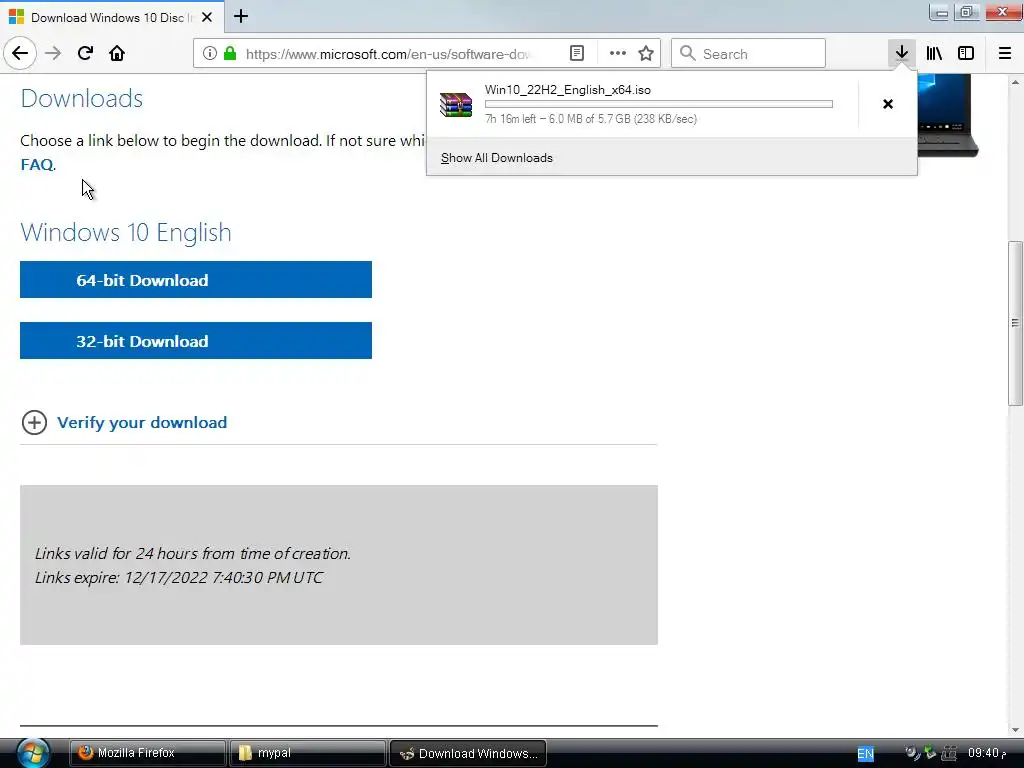Image resolution: width=1024 pixels, height=768 pixels.
Task: Click the scrollbar down arrow
Action: click(x=1015, y=729)
